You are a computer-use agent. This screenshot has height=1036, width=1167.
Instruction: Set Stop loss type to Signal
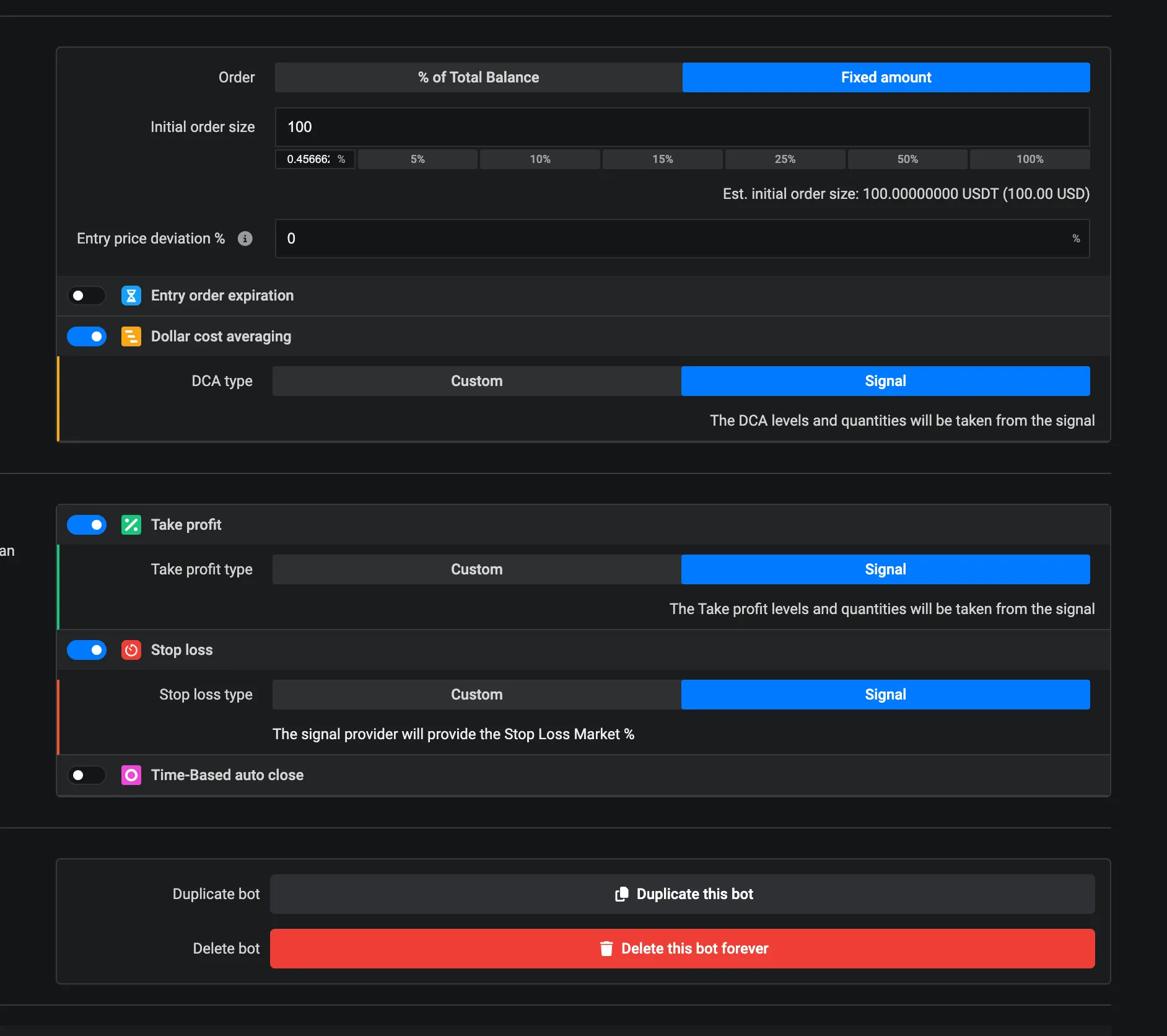point(885,695)
